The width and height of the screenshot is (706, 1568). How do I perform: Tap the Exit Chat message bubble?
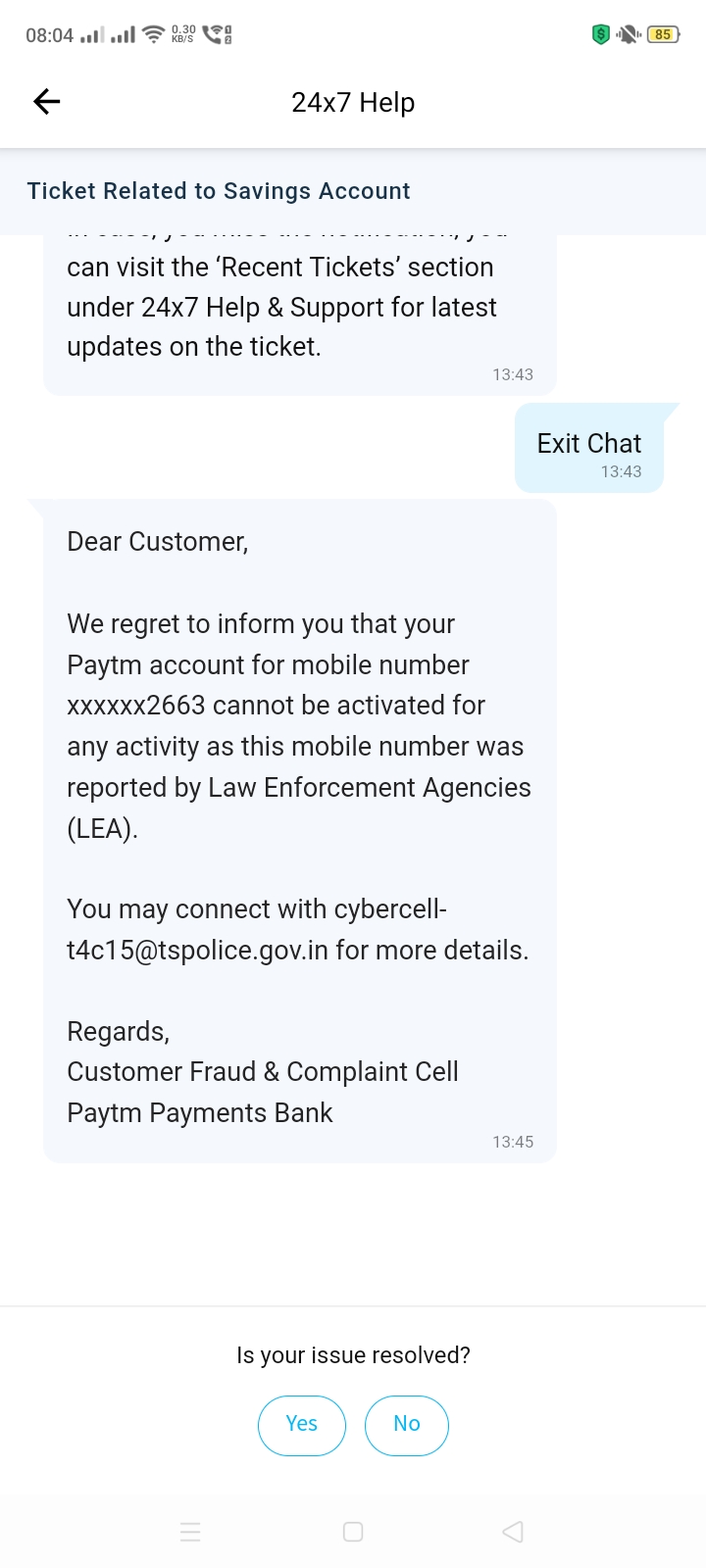click(x=589, y=449)
